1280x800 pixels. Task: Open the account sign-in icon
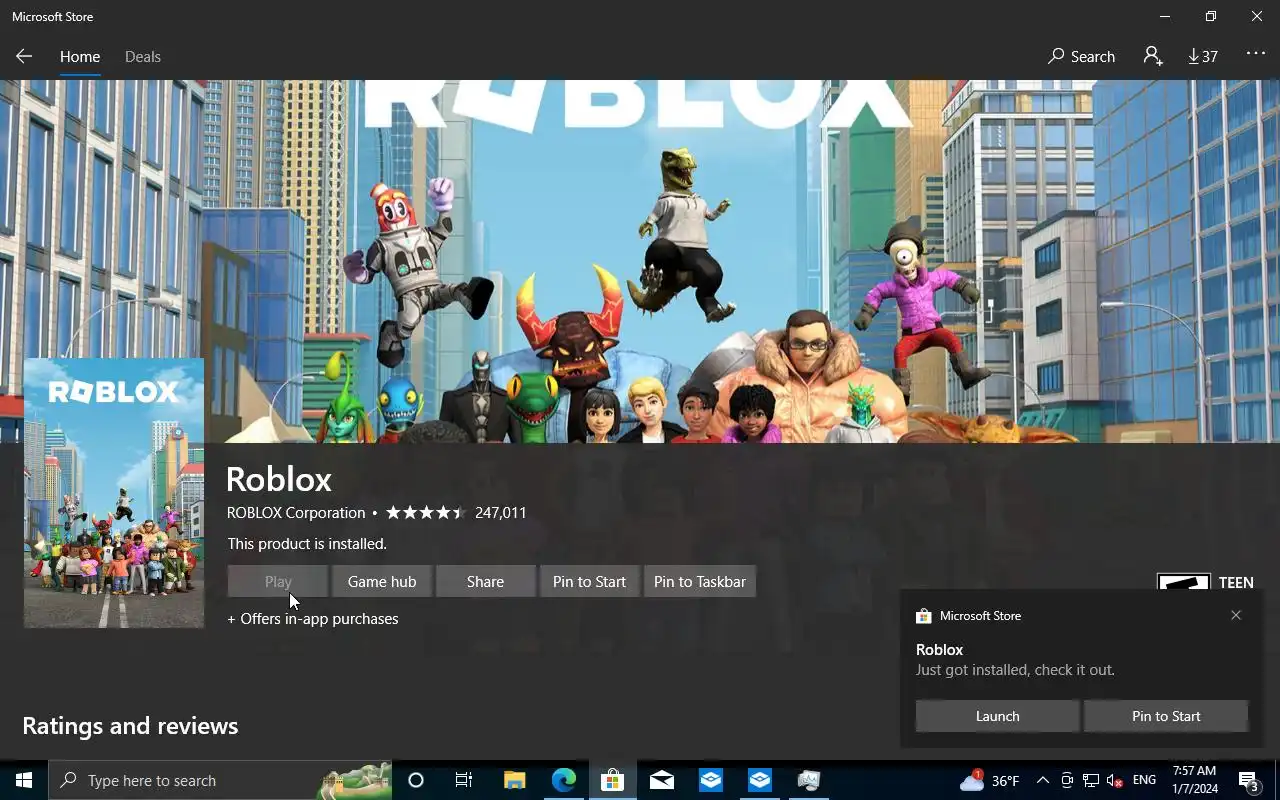tap(1153, 57)
